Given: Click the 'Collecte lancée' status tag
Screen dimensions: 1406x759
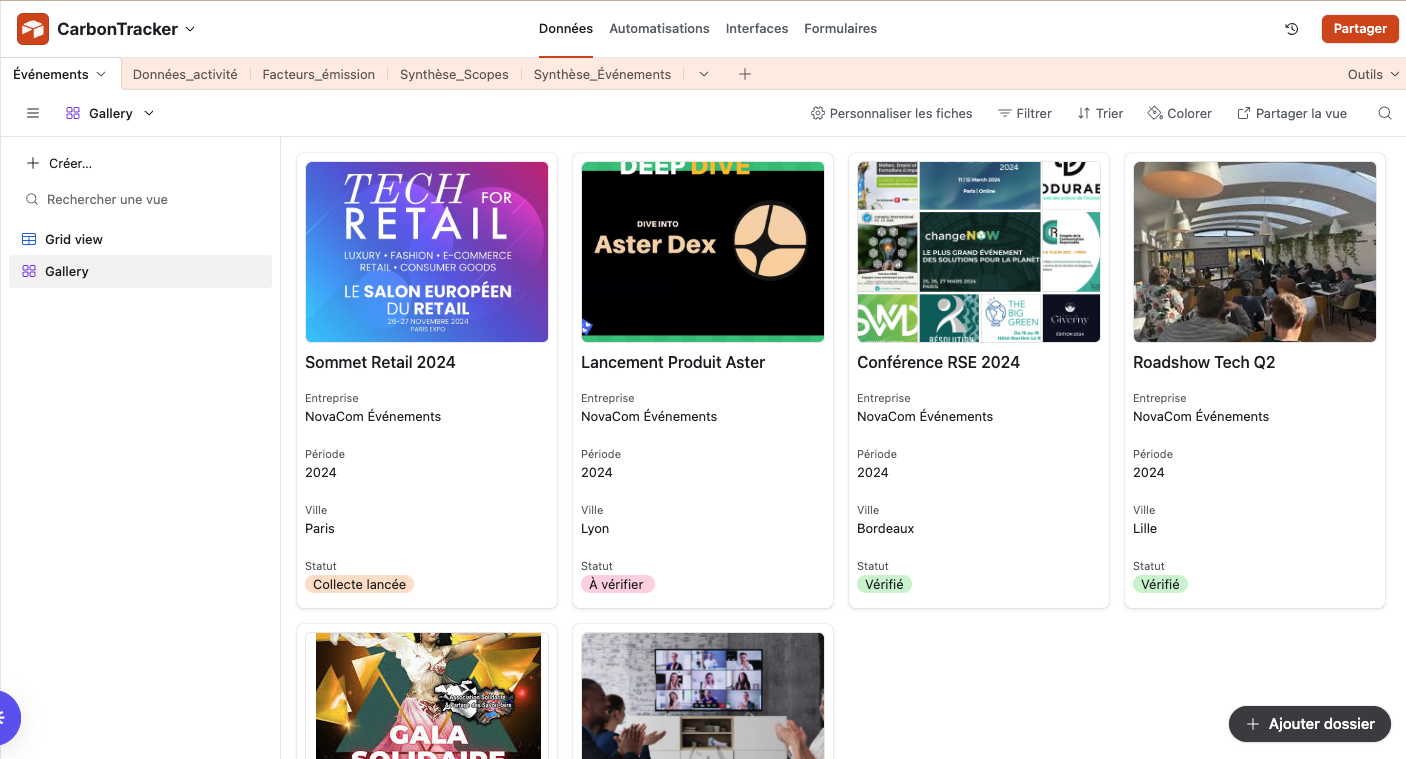Looking at the screenshot, I should tap(359, 584).
